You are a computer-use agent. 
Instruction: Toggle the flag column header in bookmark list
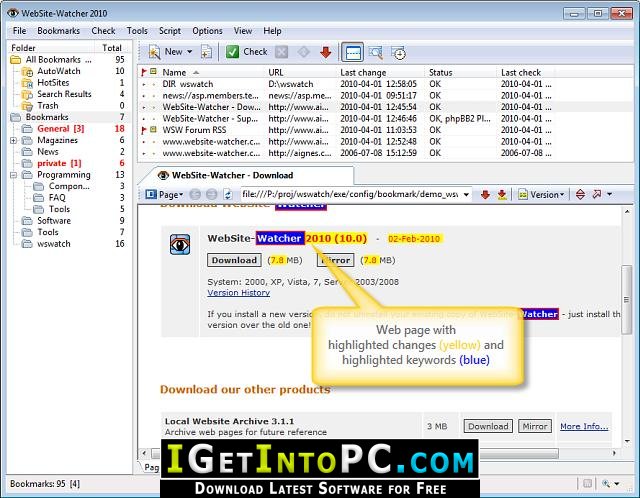tap(144, 72)
